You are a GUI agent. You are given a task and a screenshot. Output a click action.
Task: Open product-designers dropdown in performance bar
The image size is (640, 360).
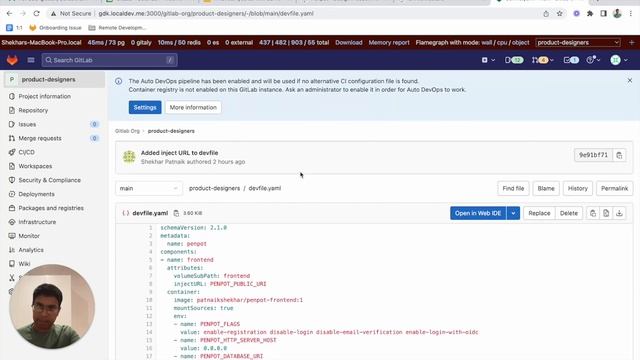pyautogui.click(x=578, y=42)
